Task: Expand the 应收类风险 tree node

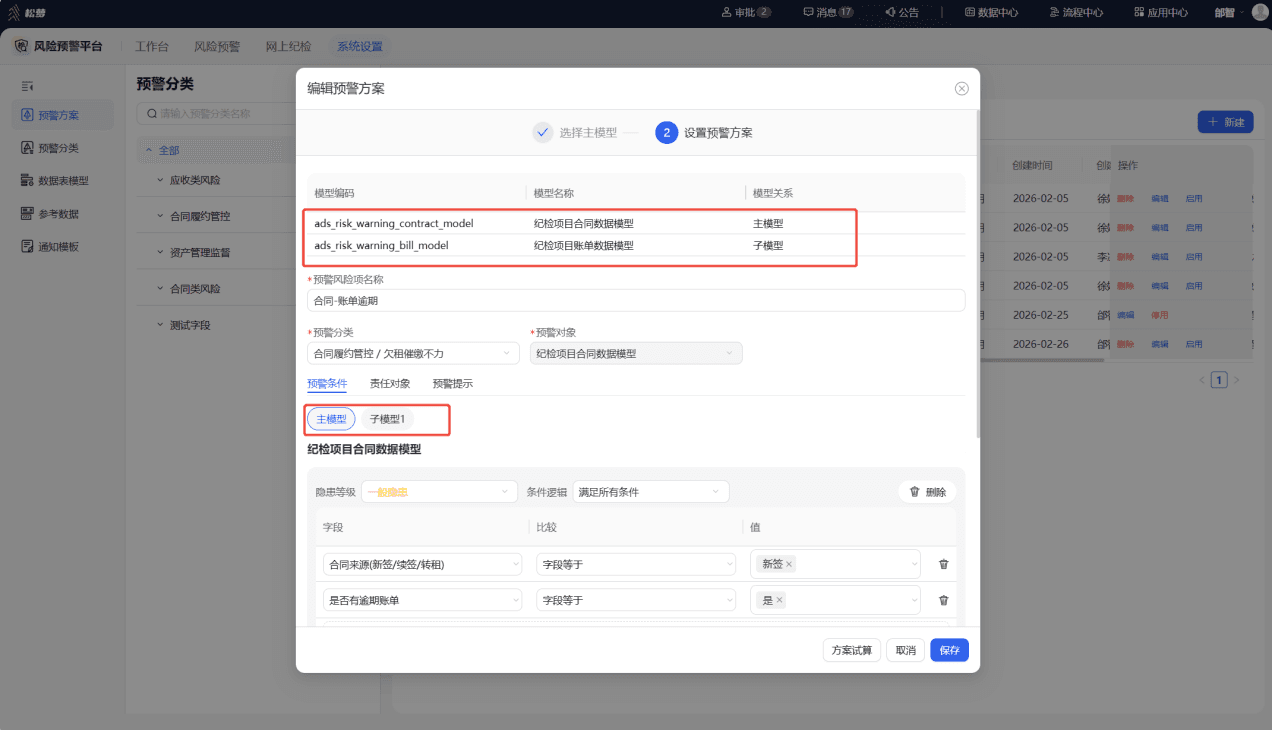Action: click(x=161, y=180)
